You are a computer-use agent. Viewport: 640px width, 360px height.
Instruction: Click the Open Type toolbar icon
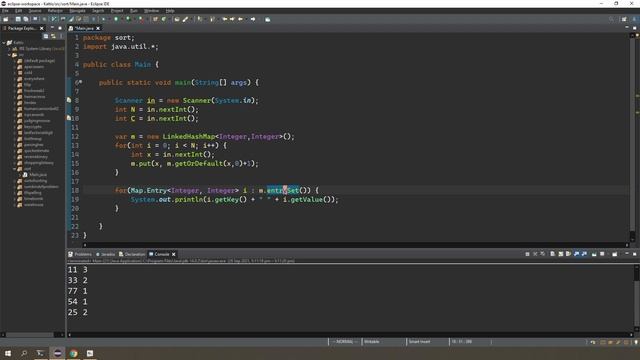click(x=177, y=19)
